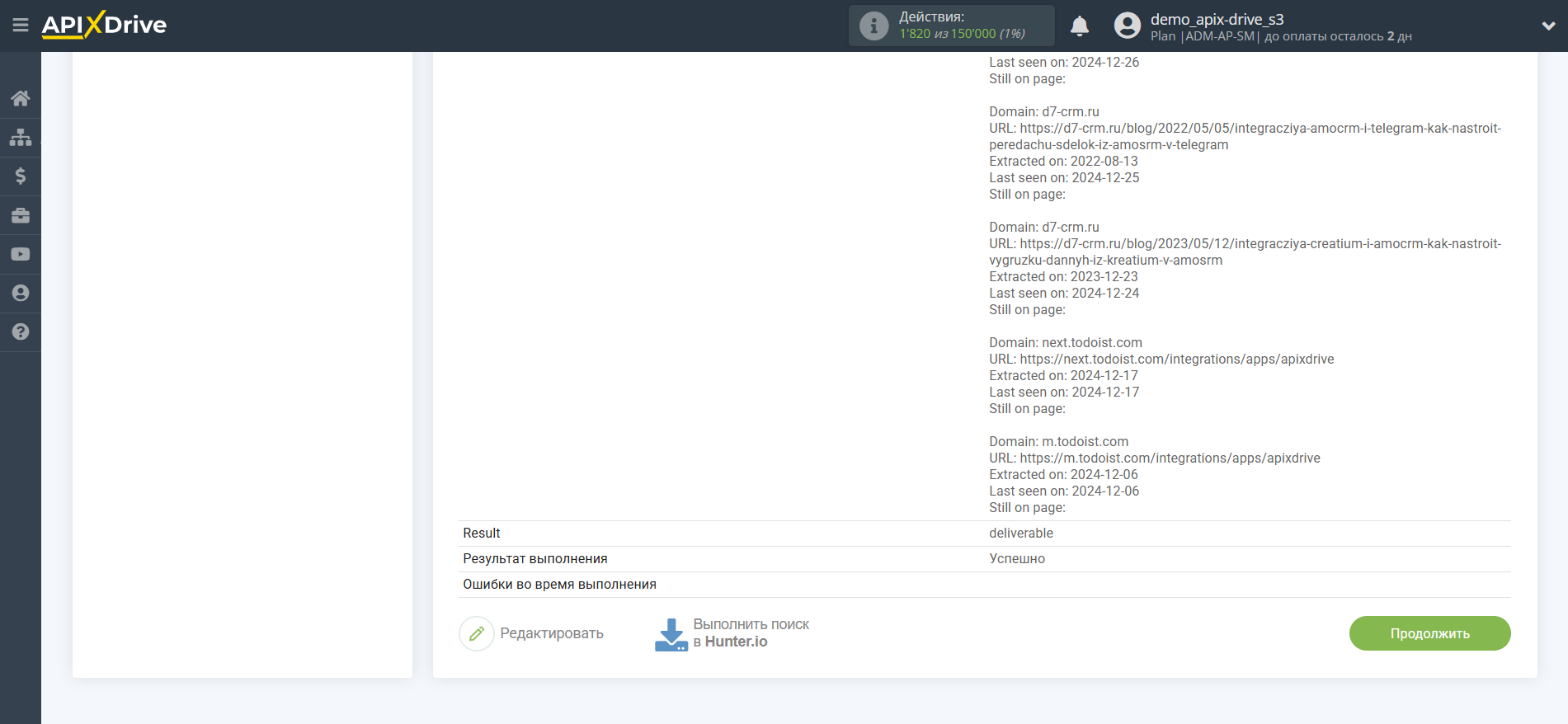Click the 'deliverable' result value
1568x724 pixels.
coord(1021,534)
